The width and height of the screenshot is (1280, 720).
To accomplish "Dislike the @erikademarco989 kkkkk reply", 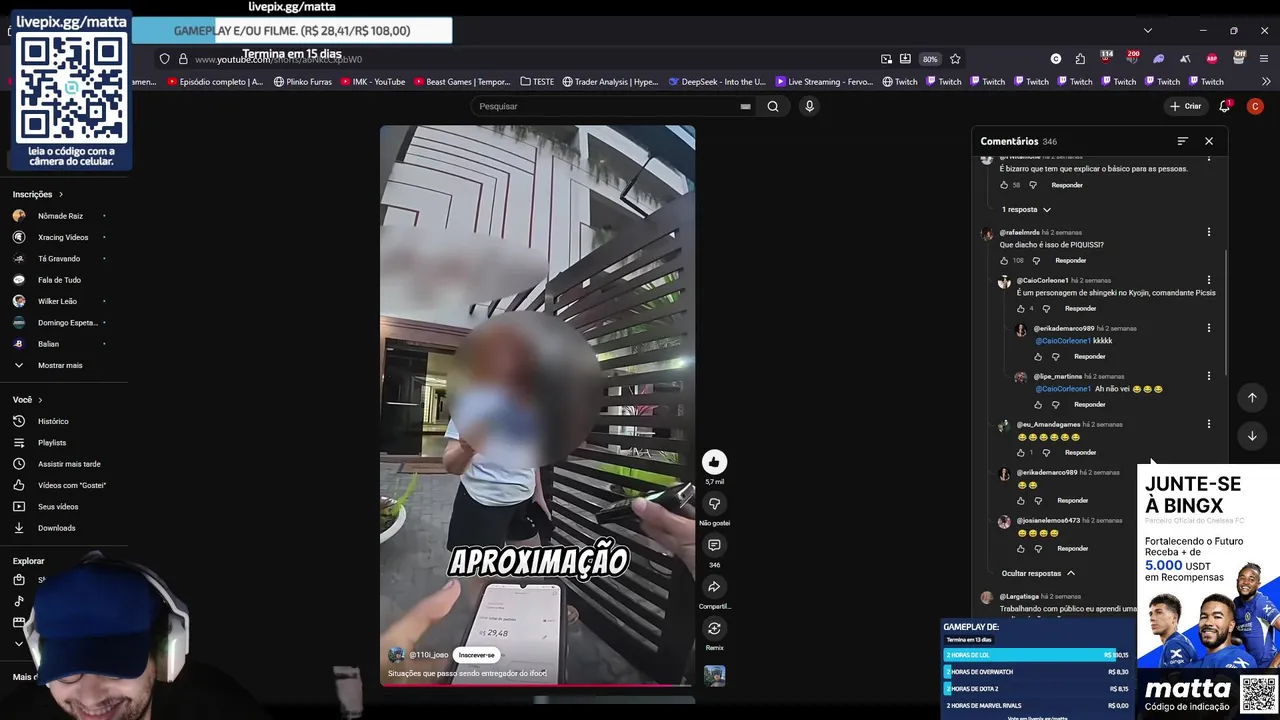I will click(x=1055, y=357).
